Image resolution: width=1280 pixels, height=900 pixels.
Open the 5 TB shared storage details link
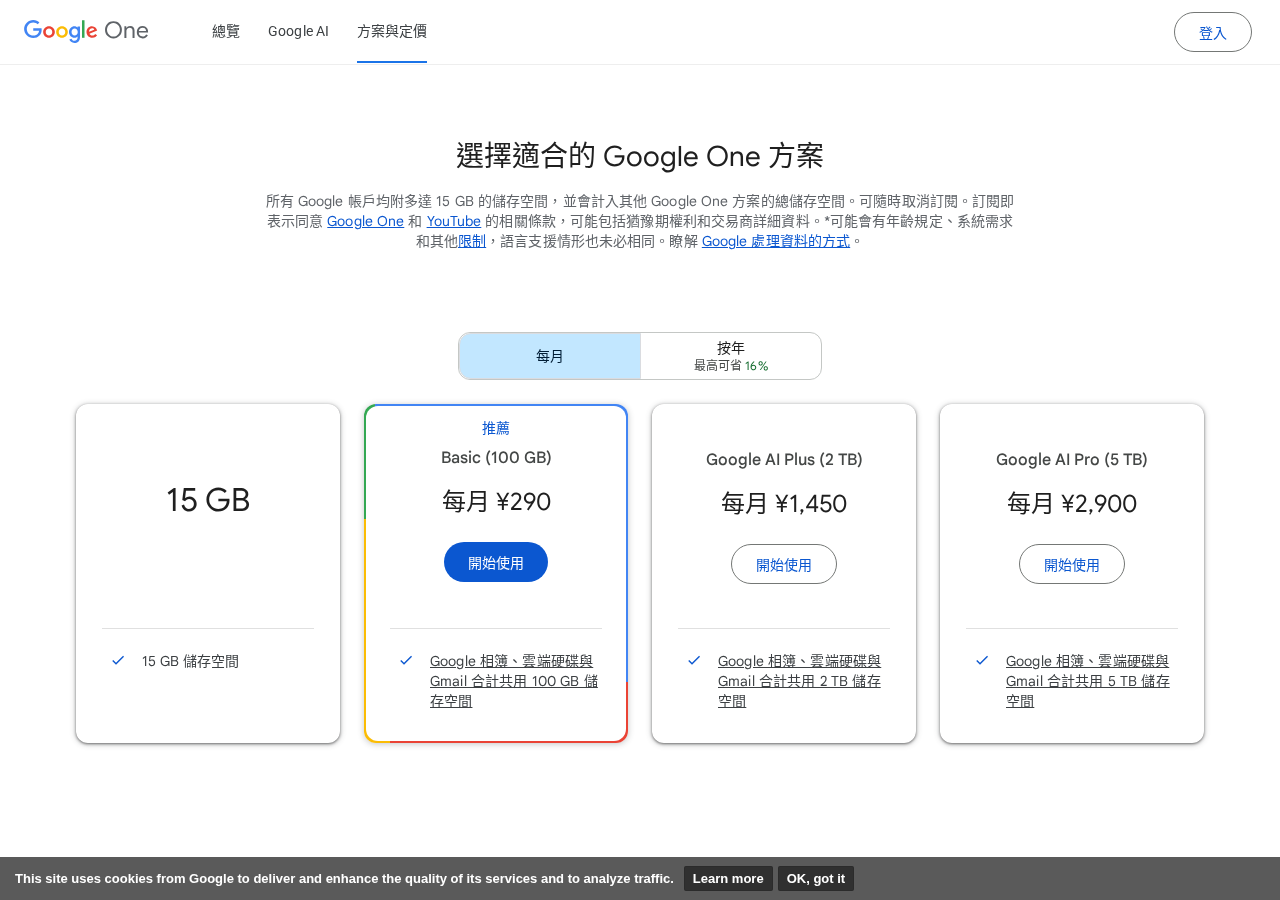point(1088,681)
